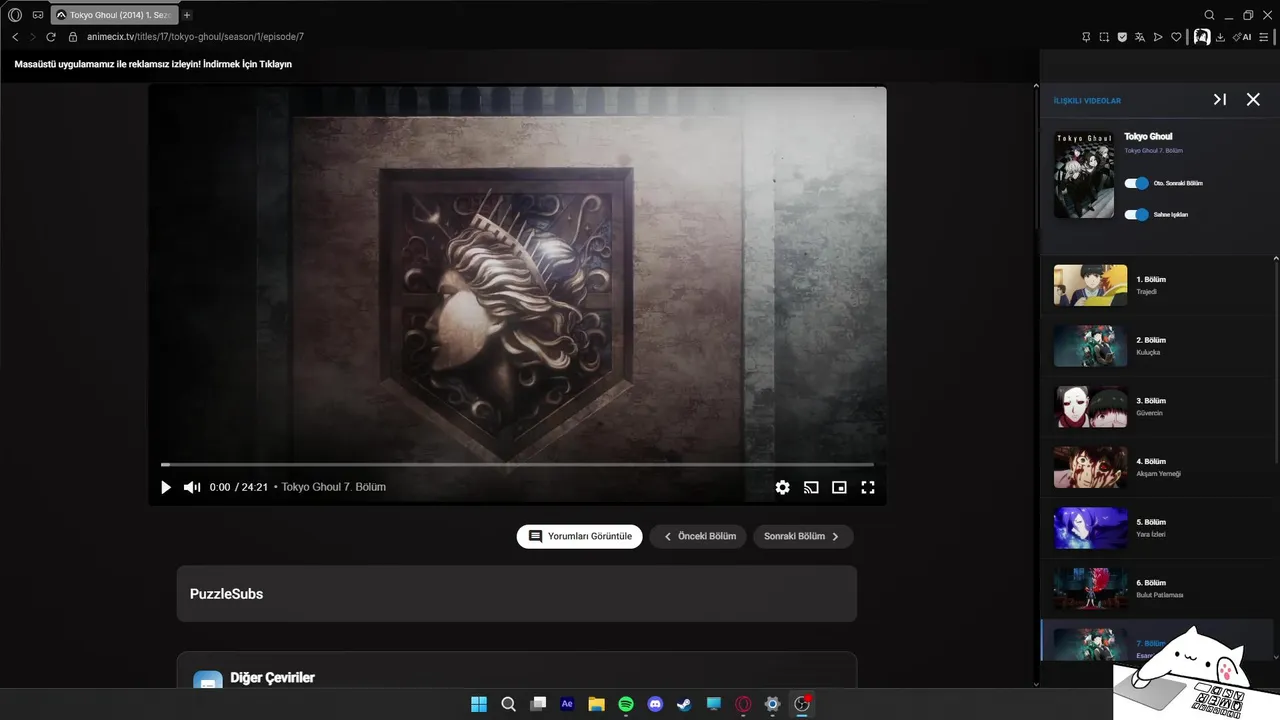Click the desktop app download banner
The height and width of the screenshot is (720, 1280).
pyautogui.click(x=153, y=64)
